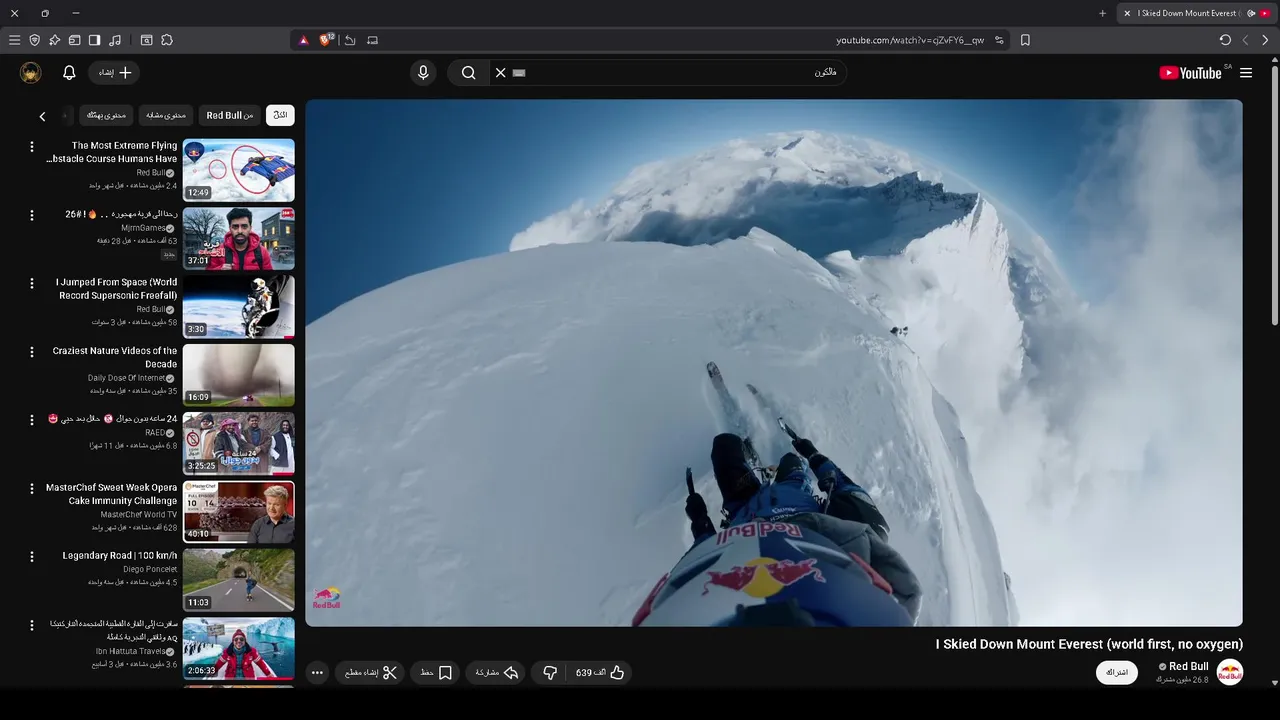Subscribe to the Red Bull channel
This screenshot has height=720, width=1280.
pyautogui.click(x=1117, y=672)
